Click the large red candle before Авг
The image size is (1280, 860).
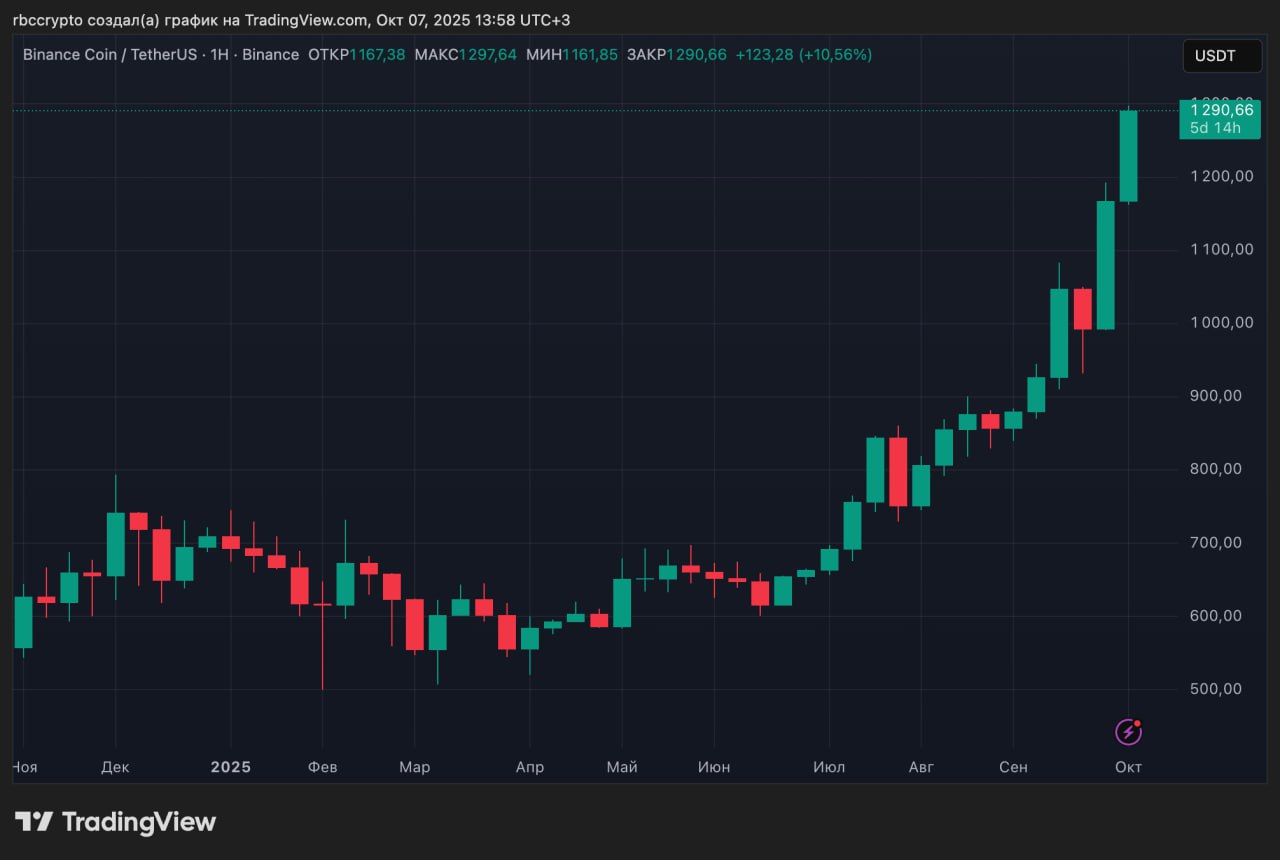pos(898,472)
